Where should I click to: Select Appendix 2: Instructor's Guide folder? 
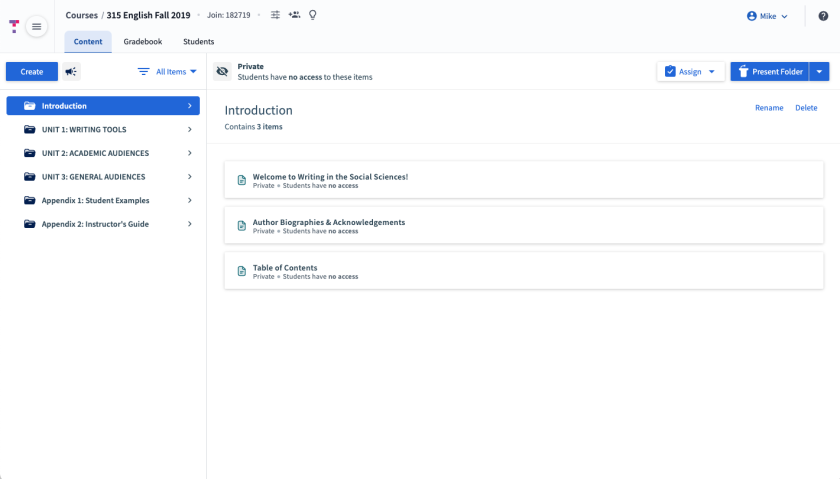pyautogui.click(x=95, y=224)
